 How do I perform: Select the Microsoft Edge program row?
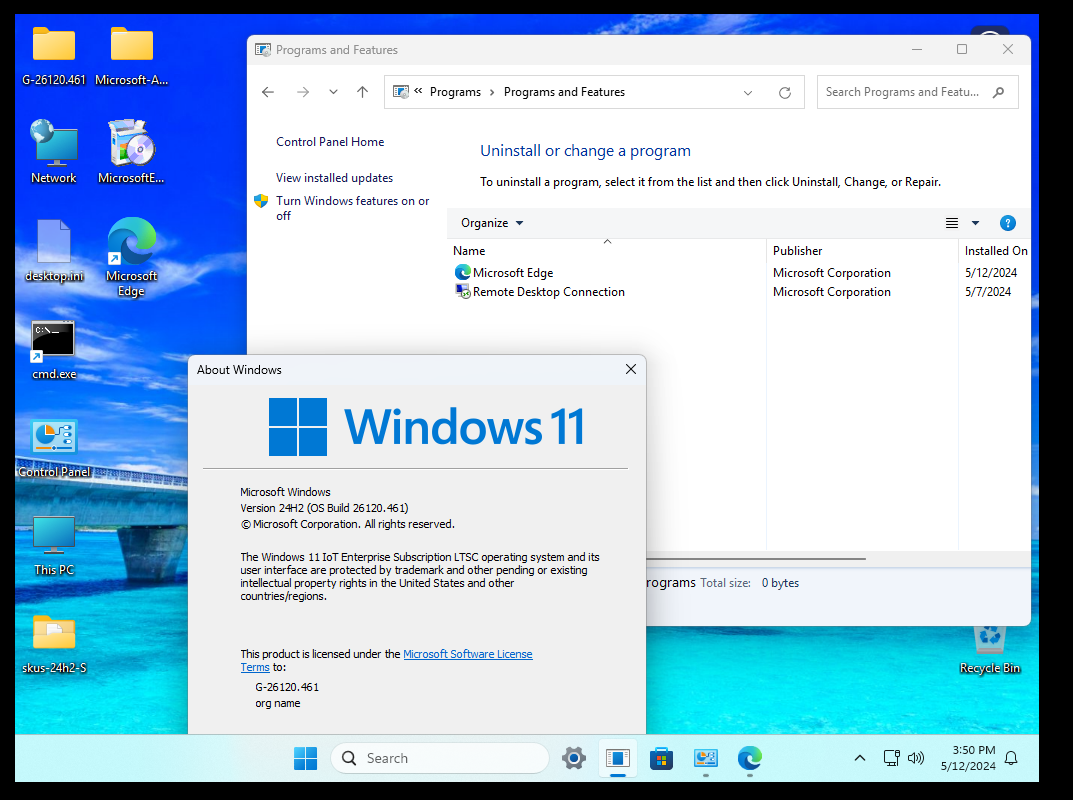tap(740, 272)
